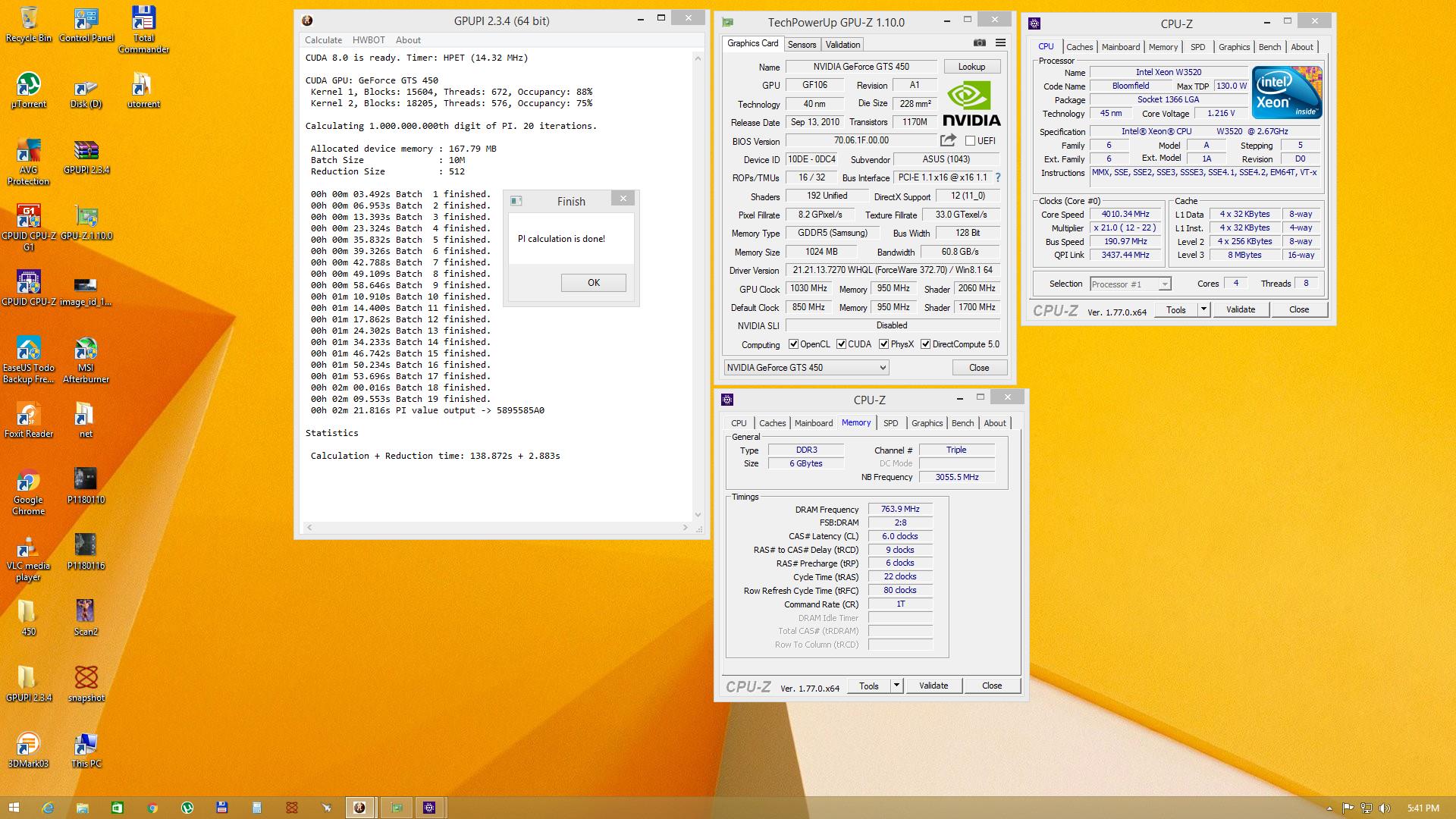Open the Mainboard tab in top CPU-Z window
This screenshot has height=819, width=1456.
pyautogui.click(x=1121, y=47)
